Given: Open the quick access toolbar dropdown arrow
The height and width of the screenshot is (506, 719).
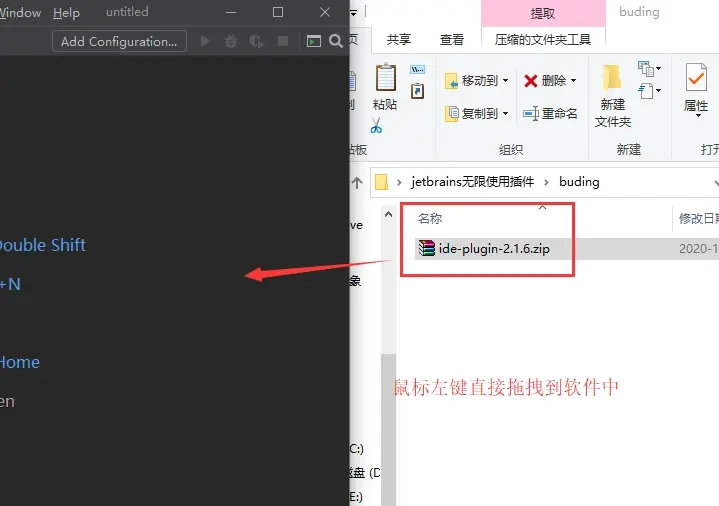Looking at the screenshot, I should tap(354, 13).
